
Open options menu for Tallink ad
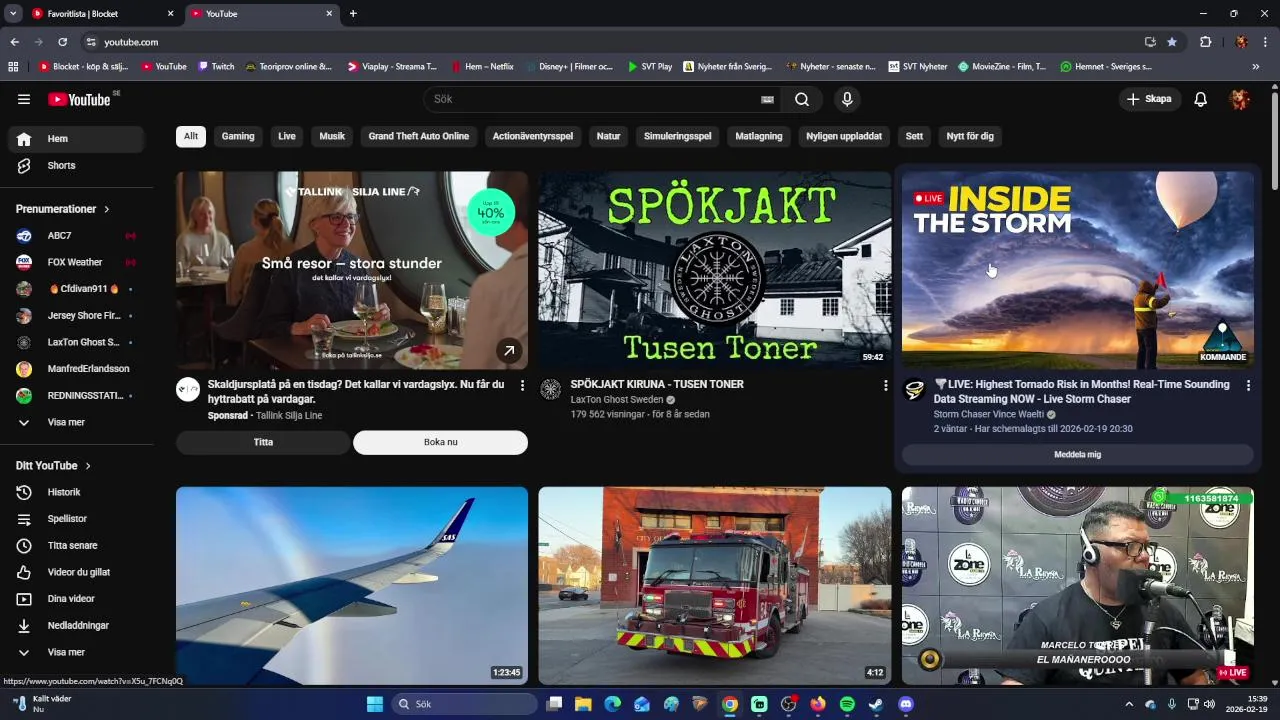522,386
